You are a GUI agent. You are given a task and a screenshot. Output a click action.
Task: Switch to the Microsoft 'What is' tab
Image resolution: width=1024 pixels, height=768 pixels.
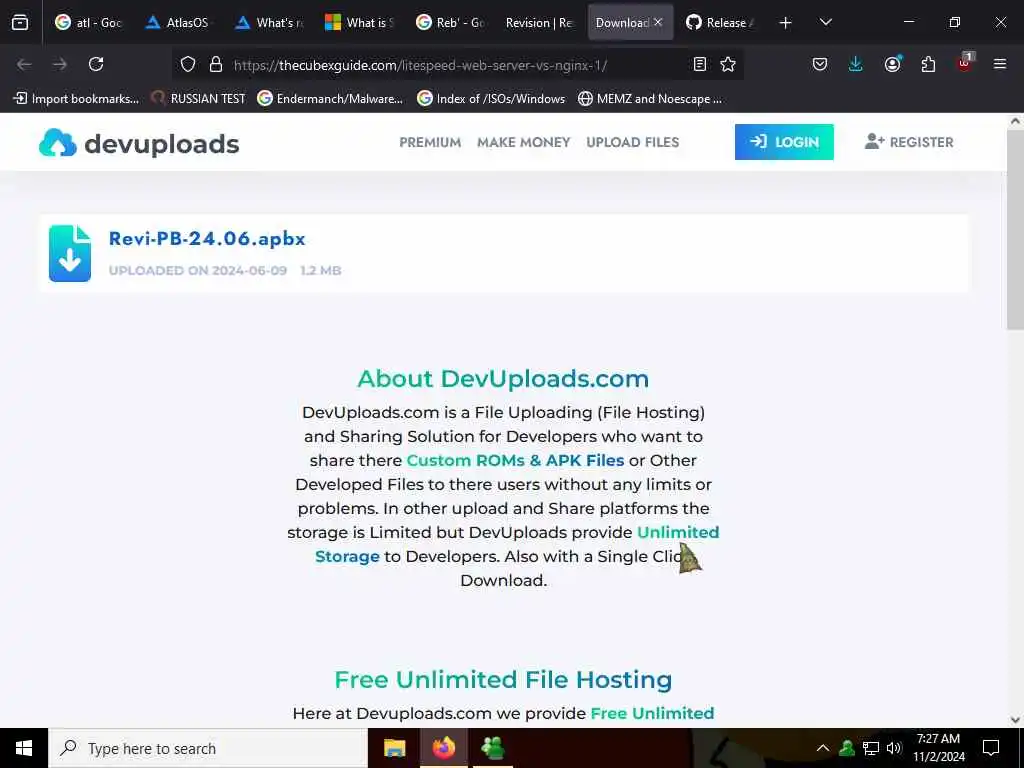(359, 22)
